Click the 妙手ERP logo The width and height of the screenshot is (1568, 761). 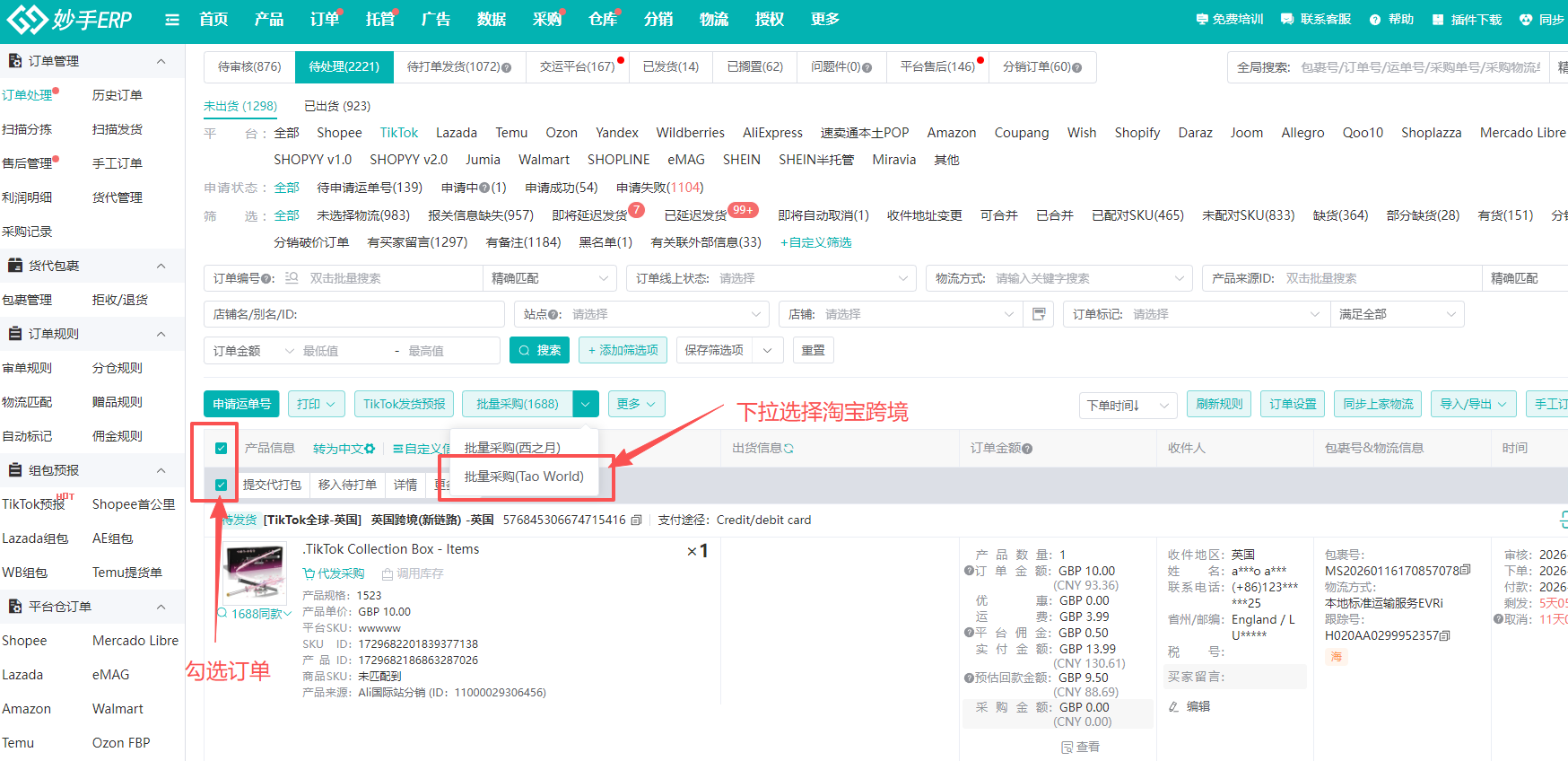(x=69, y=19)
